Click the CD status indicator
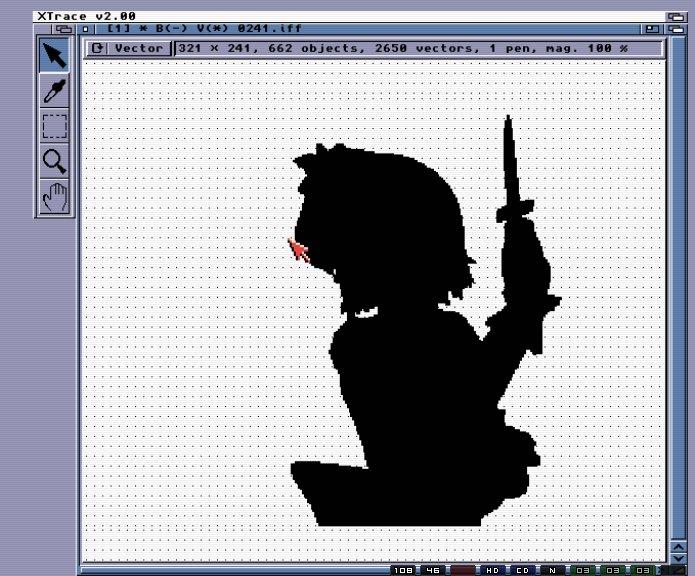The height and width of the screenshot is (576, 695). pos(522,571)
